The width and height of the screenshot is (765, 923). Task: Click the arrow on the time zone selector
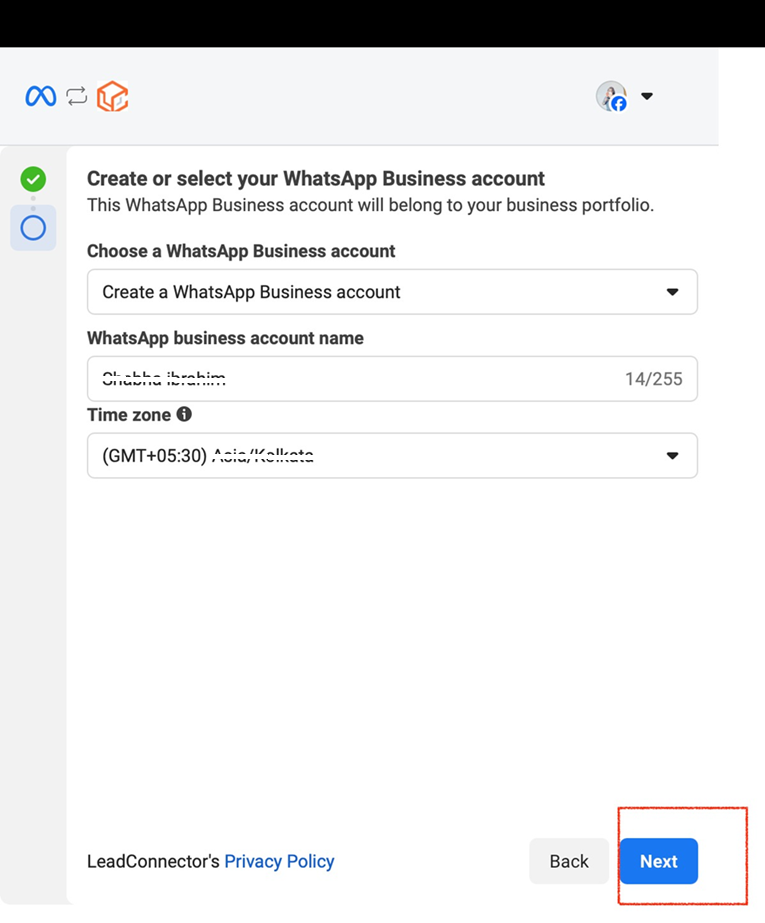click(x=672, y=456)
